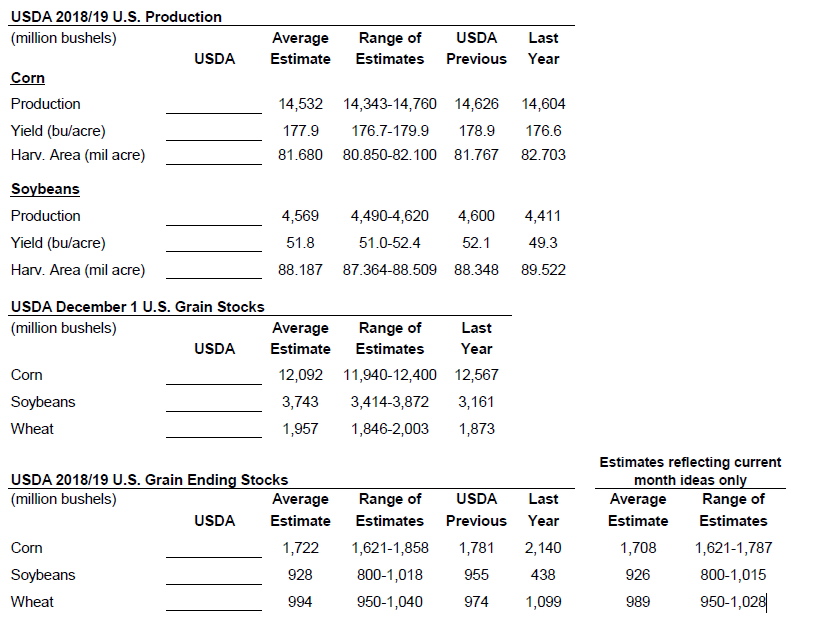This screenshot has height=628, width=813.
Task: Click the blank USDA field for Soybeans Harv. Area
Action: coord(213,270)
